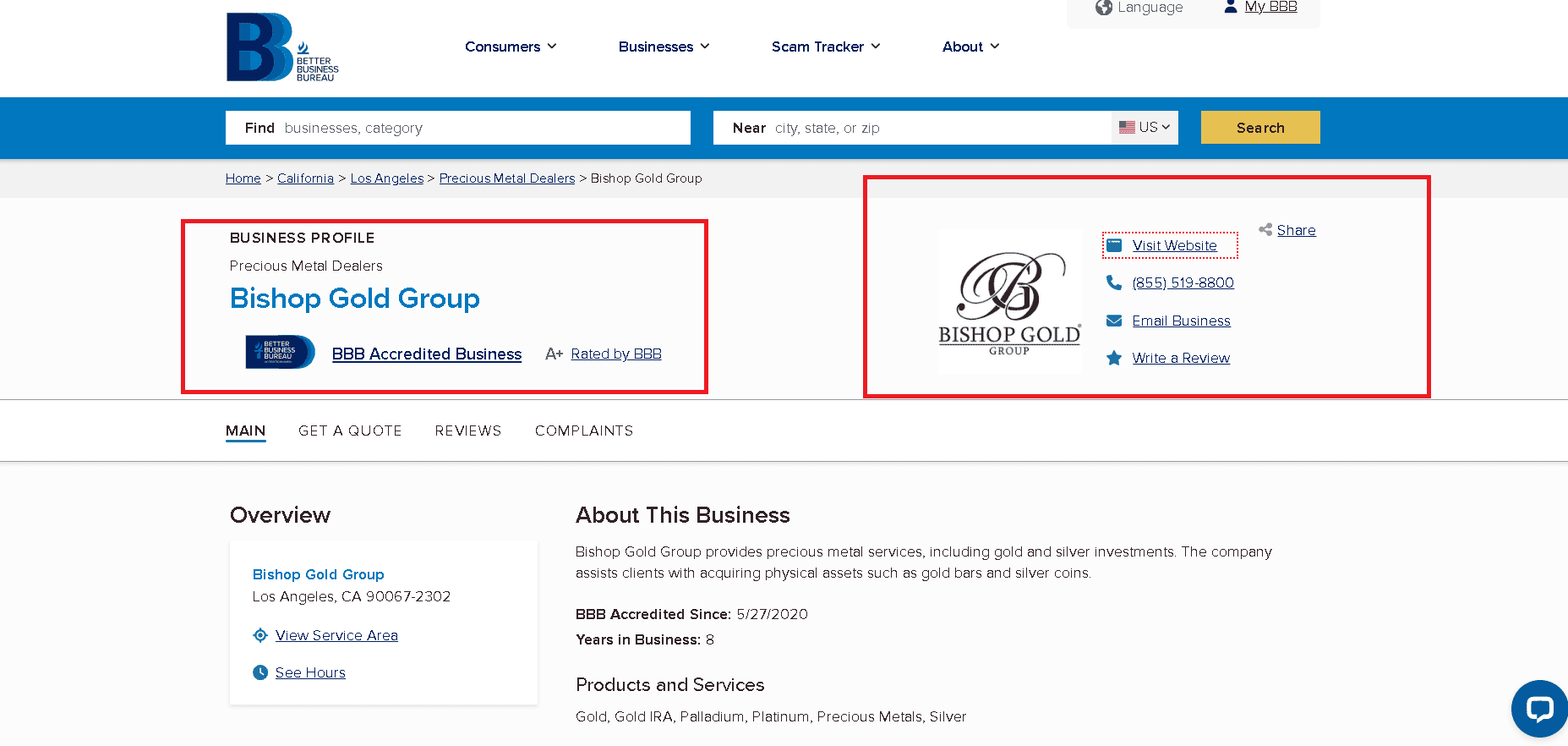Open the REVIEWS tab
Image resolution: width=1568 pixels, height=746 pixels.
pos(468,431)
